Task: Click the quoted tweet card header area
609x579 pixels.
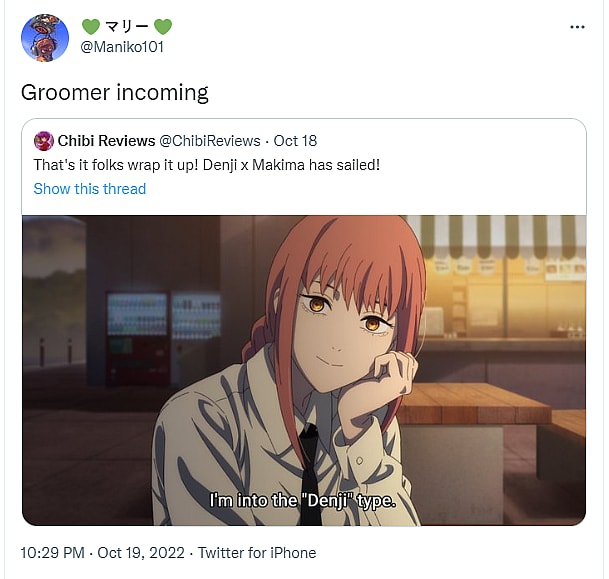Action: click(304, 166)
